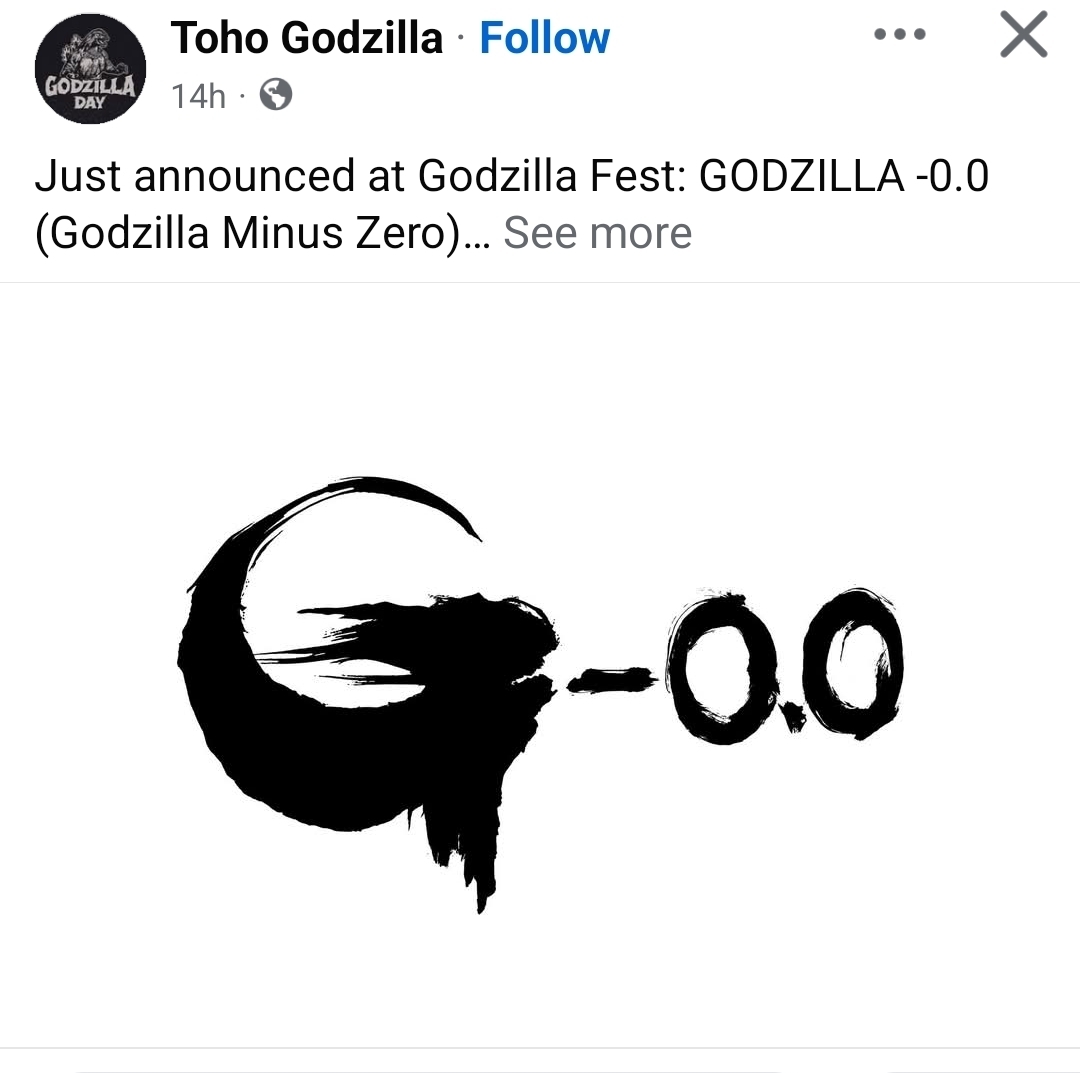Image resolution: width=1080 pixels, height=1073 pixels.
Task: Click the 14h post timestamp
Action: coord(198,96)
